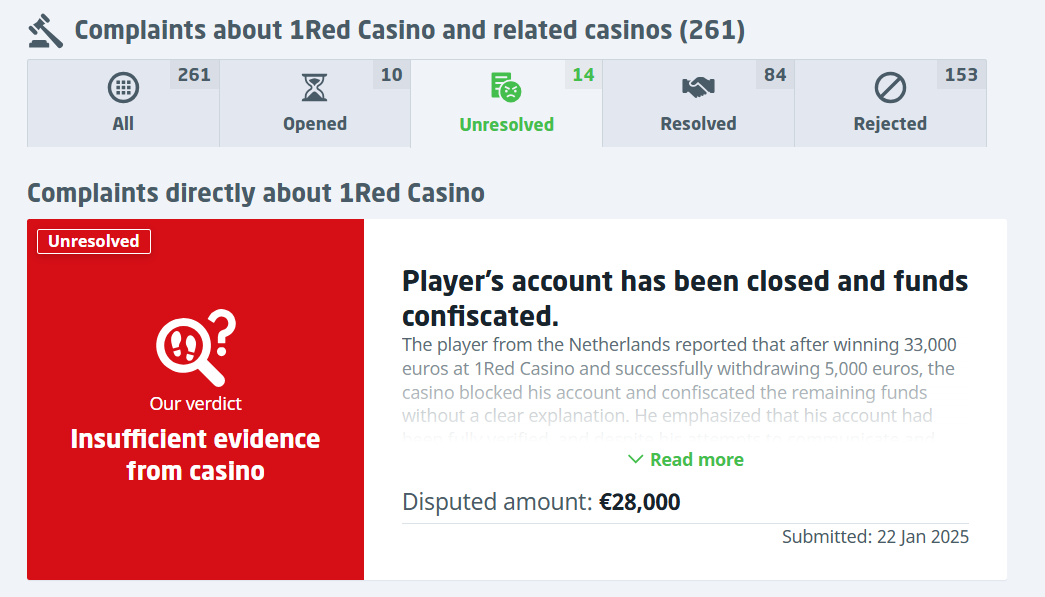Screen dimensions: 1045x597
Task: Open the Resolved tab label
Action: point(698,124)
